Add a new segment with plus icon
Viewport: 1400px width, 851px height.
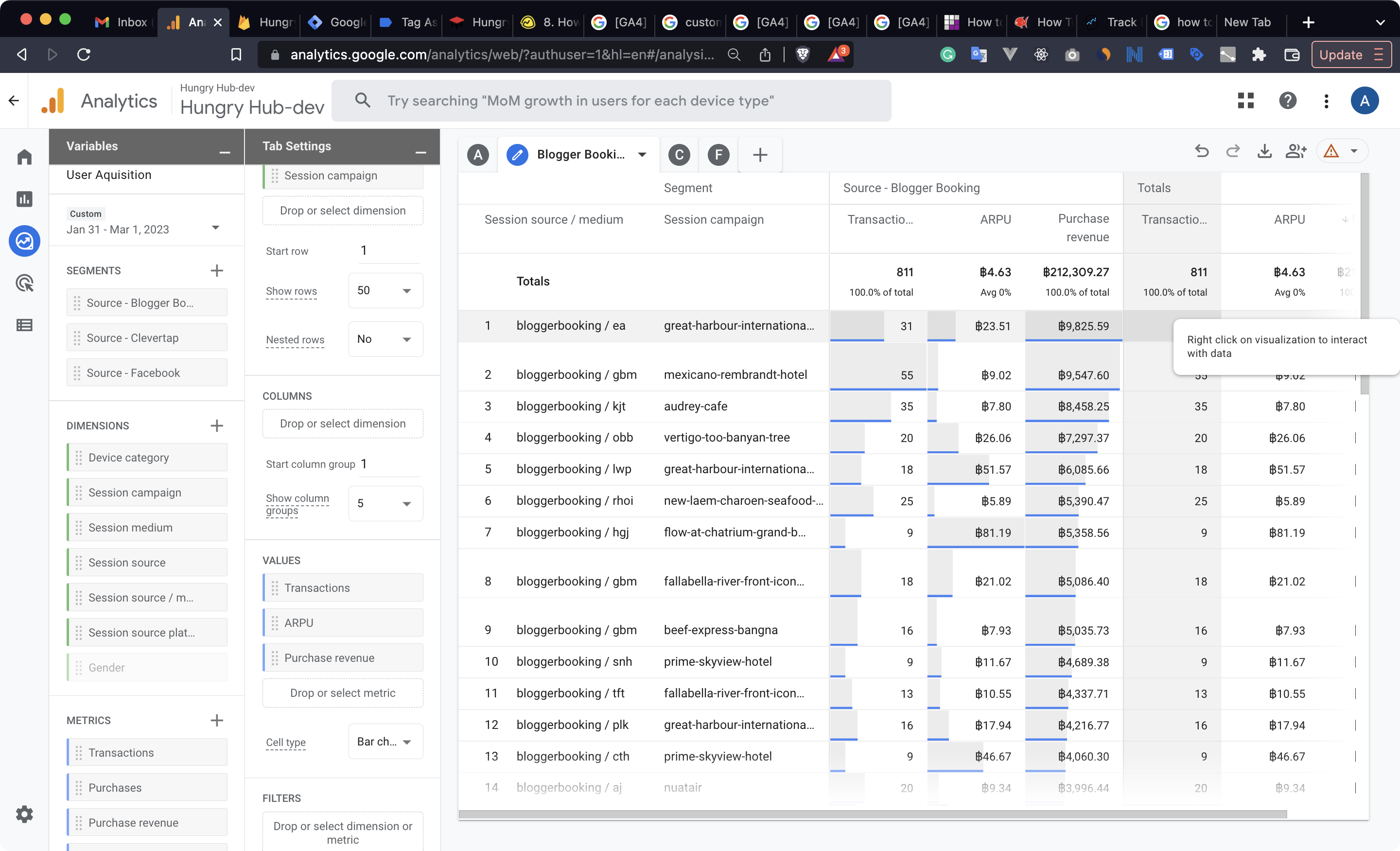(216, 270)
